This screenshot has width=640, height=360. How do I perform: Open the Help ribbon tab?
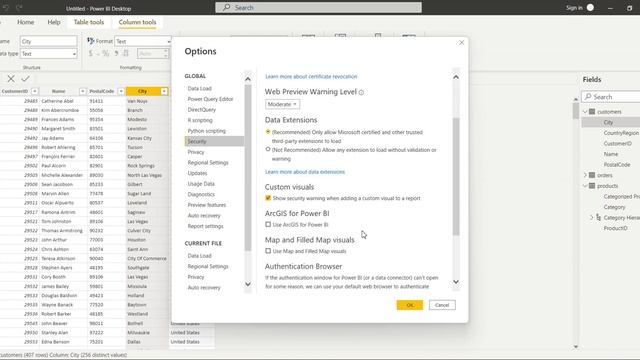[x=53, y=22]
